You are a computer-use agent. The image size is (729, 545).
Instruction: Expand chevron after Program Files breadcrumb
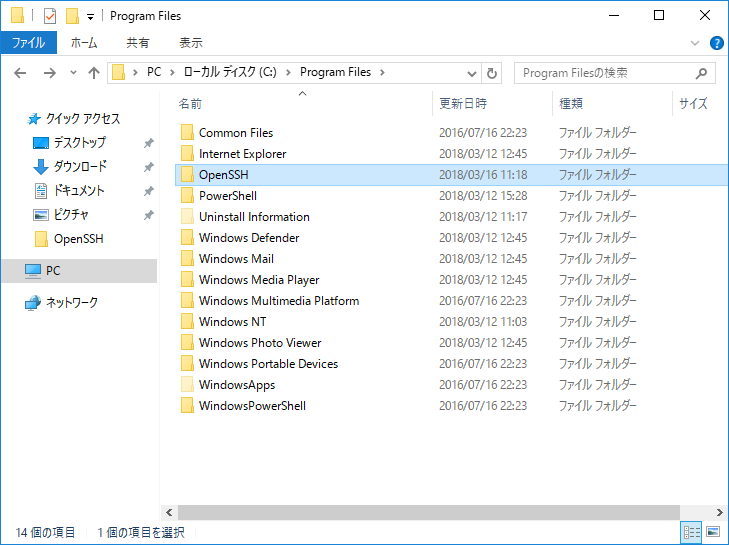click(x=382, y=73)
